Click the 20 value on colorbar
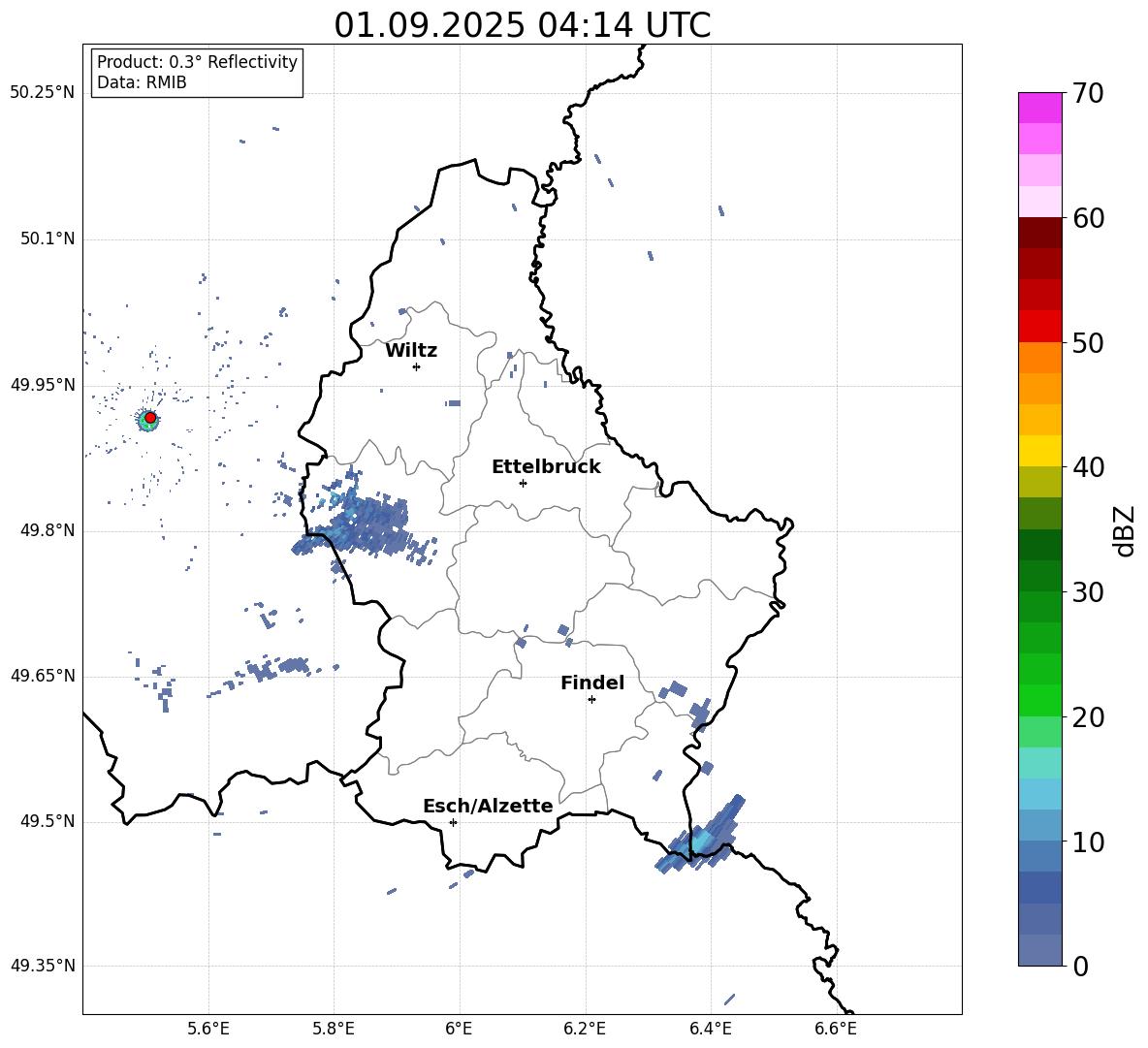This screenshot has width=1148, height=1048. pos(1088,717)
